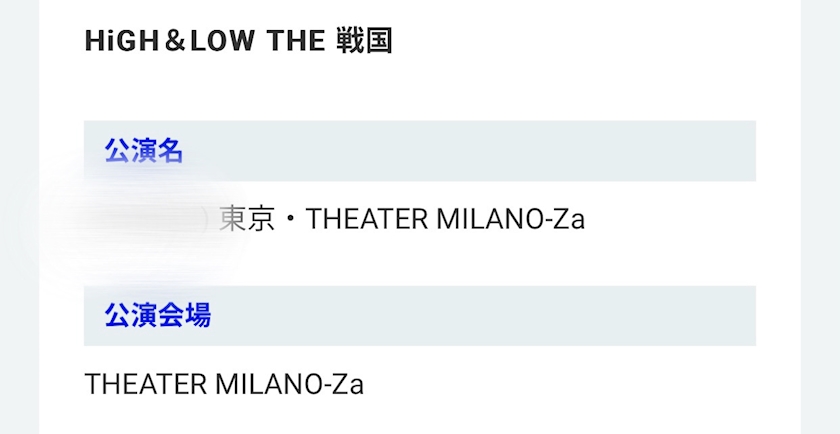Select the 公演会場 section label
840x434 pixels.
click(157, 316)
